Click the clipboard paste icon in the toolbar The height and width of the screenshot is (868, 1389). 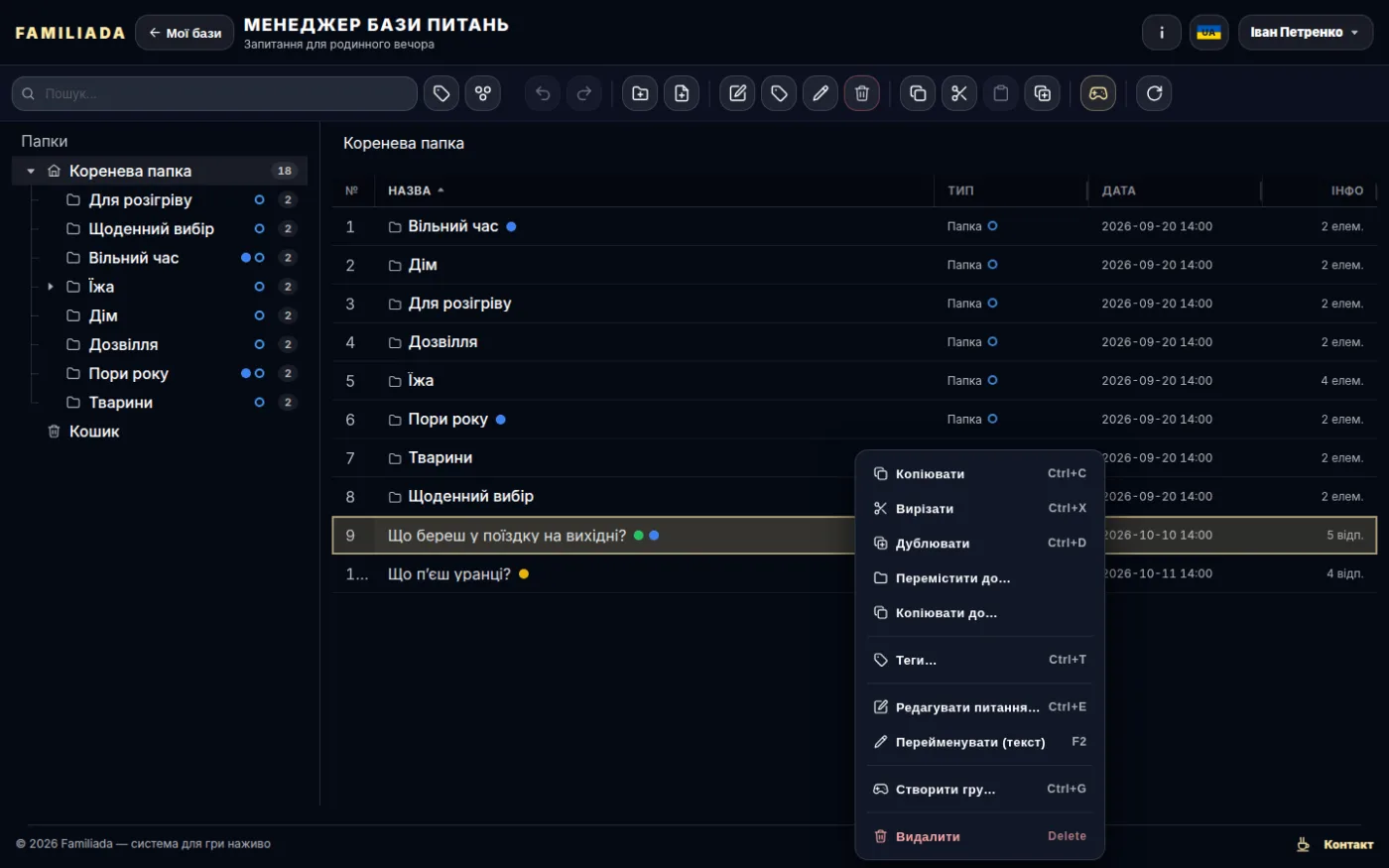[1001, 93]
